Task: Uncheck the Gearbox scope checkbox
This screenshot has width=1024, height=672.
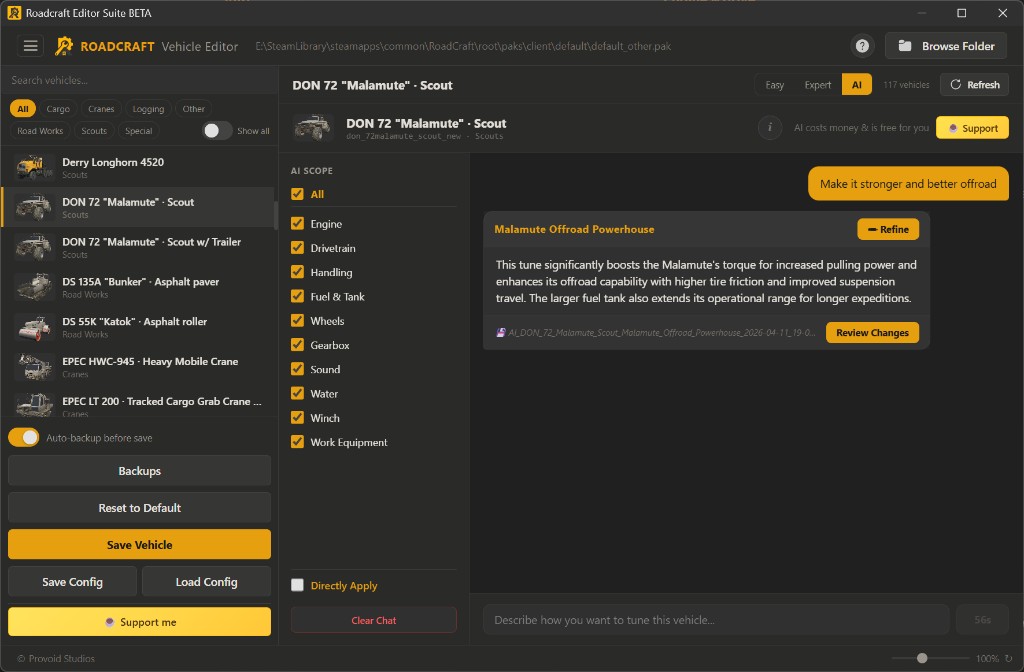Action: point(297,344)
